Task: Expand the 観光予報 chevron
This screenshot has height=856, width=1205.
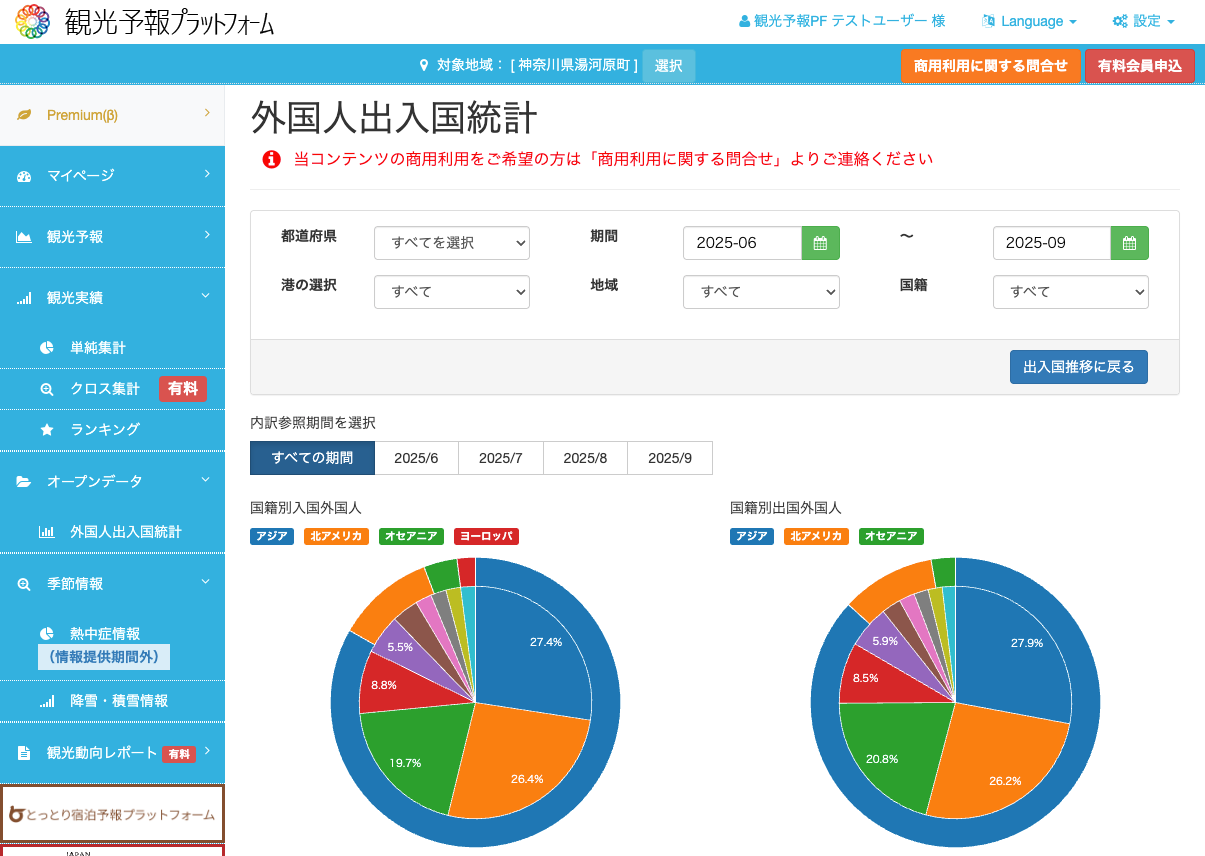Action: coord(207,235)
